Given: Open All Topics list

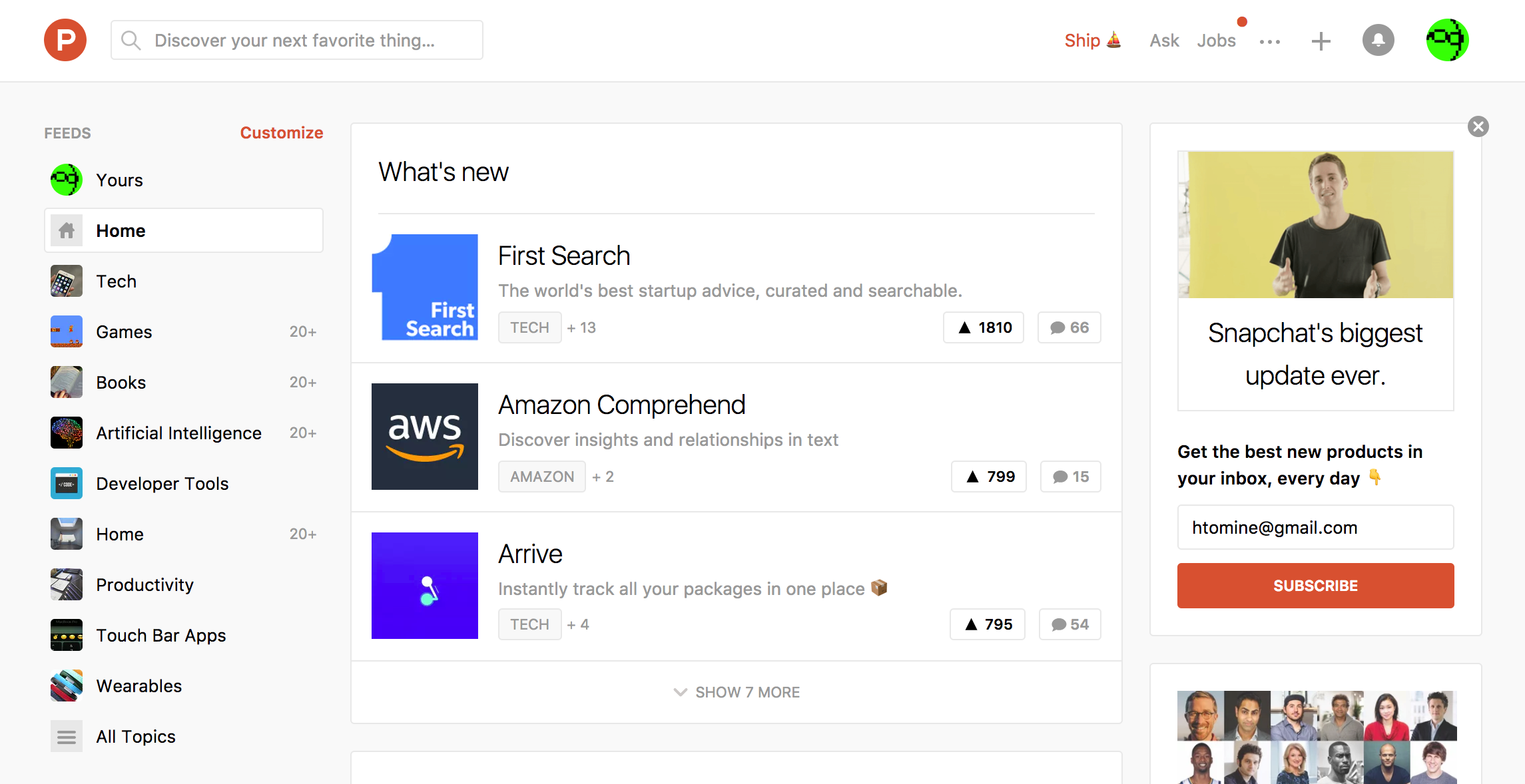Looking at the screenshot, I should tap(136, 736).
